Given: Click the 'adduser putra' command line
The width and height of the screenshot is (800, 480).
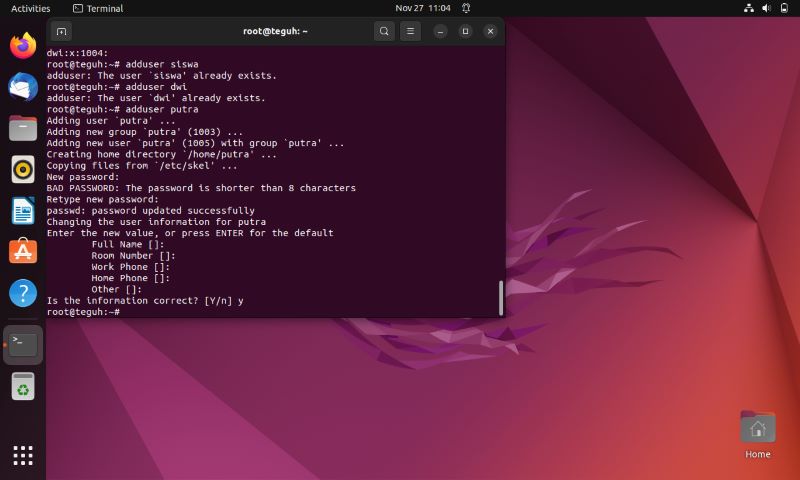Looking at the screenshot, I should point(122,109).
